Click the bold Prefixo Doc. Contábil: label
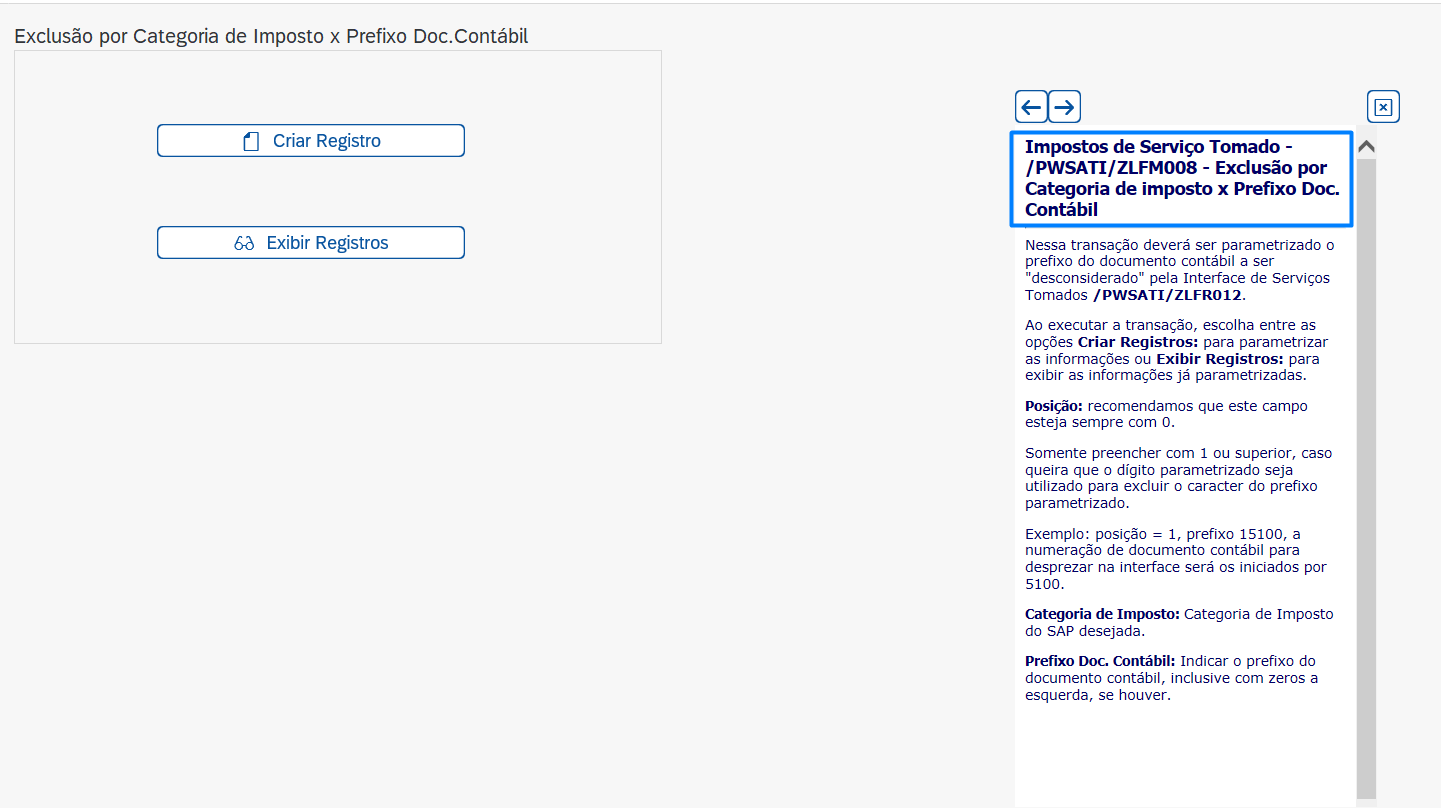The image size is (1441, 808). pos(1100,661)
